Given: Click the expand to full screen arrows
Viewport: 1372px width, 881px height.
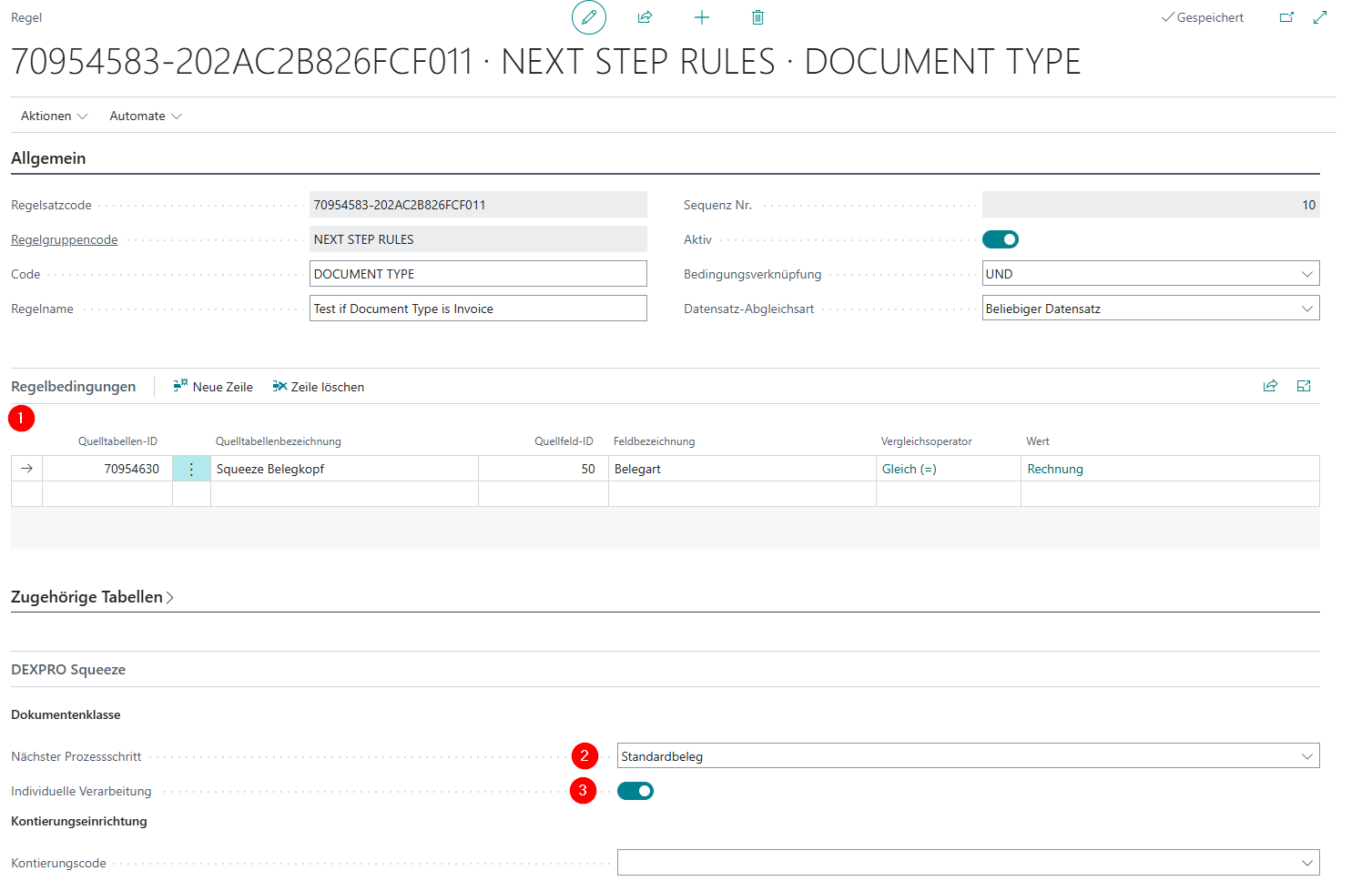Looking at the screenshot, I should click(1320, 17).
